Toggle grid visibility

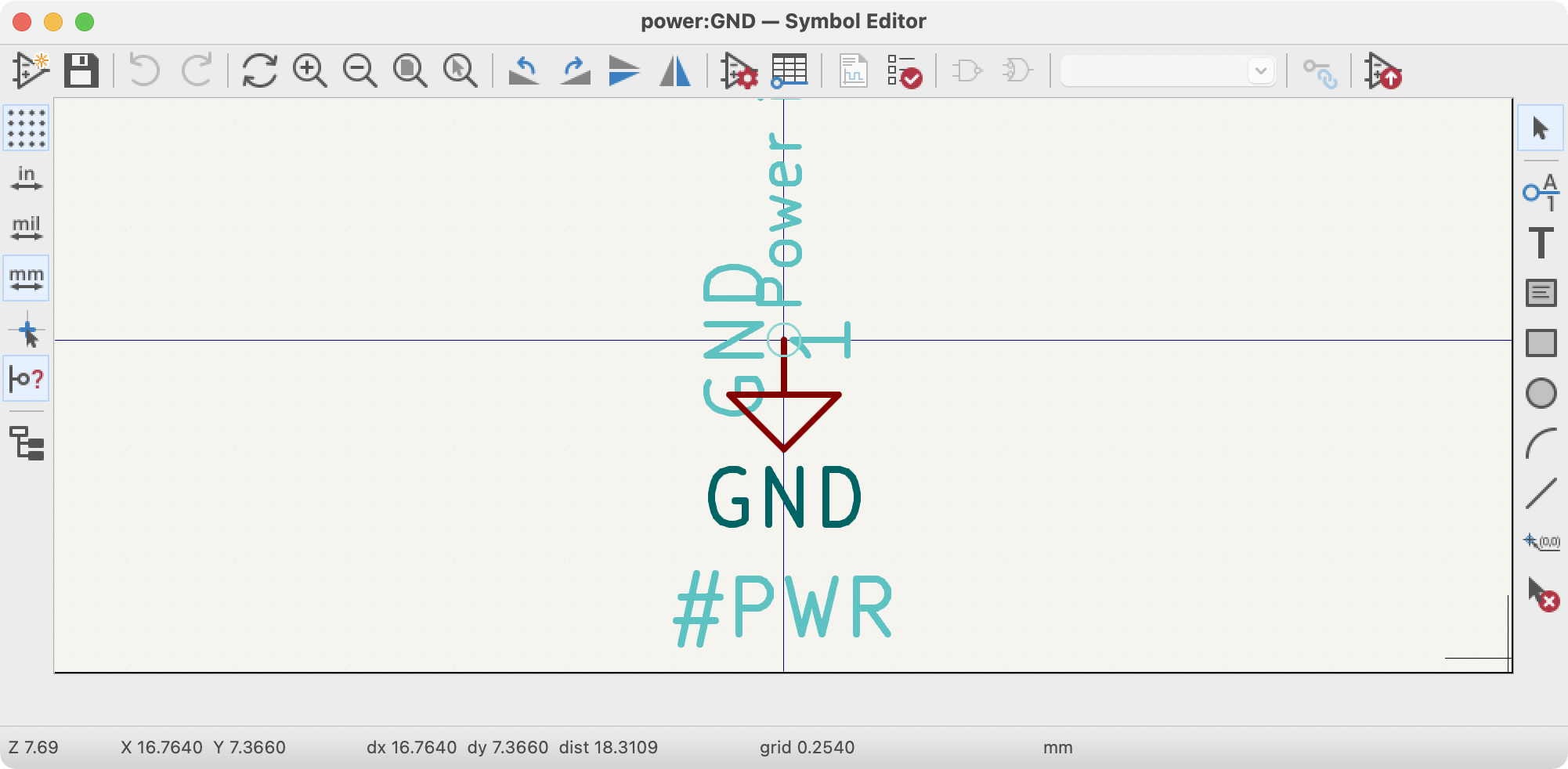27,129
